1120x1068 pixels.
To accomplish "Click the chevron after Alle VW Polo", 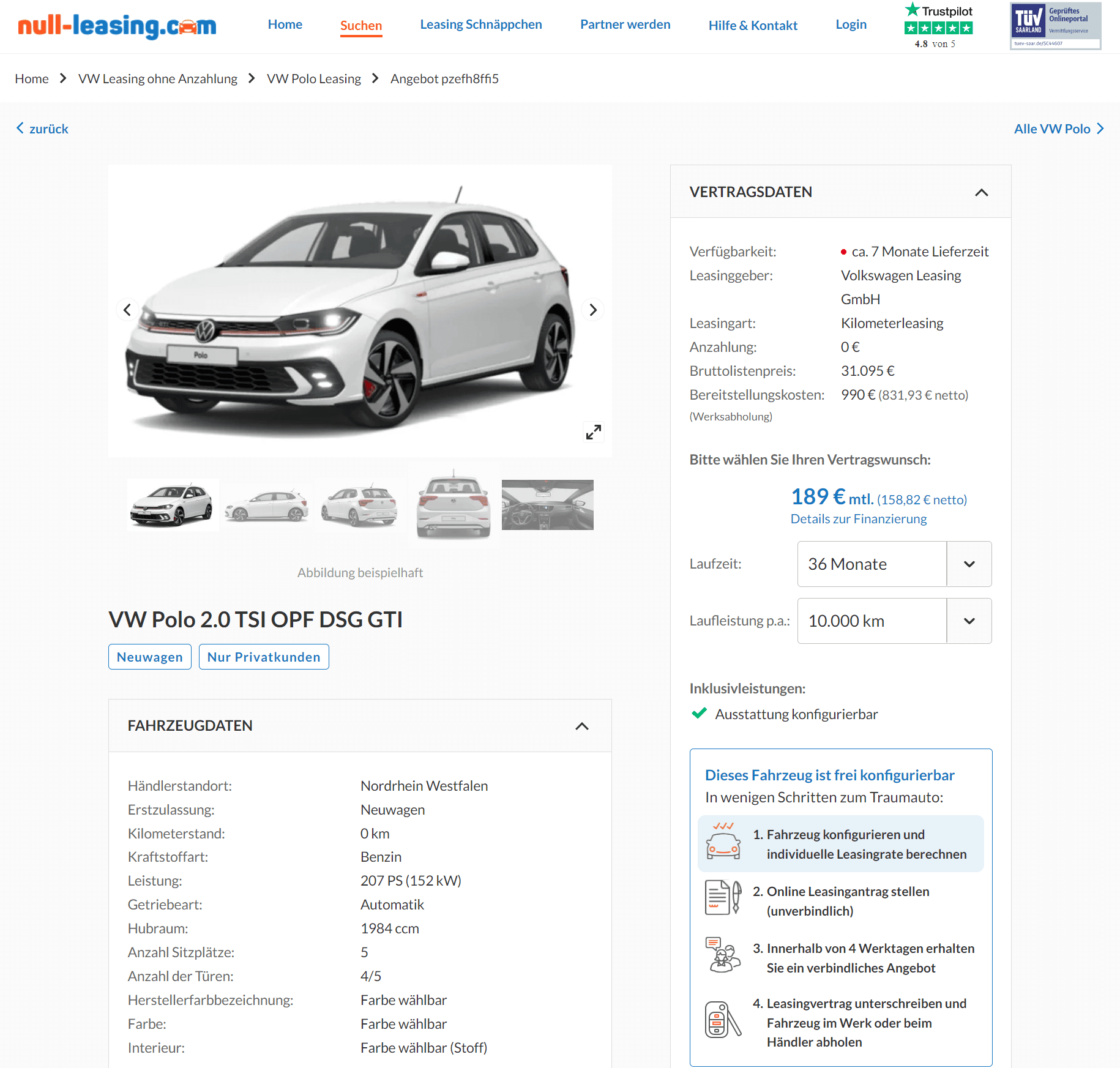I will pos(1100,129).
